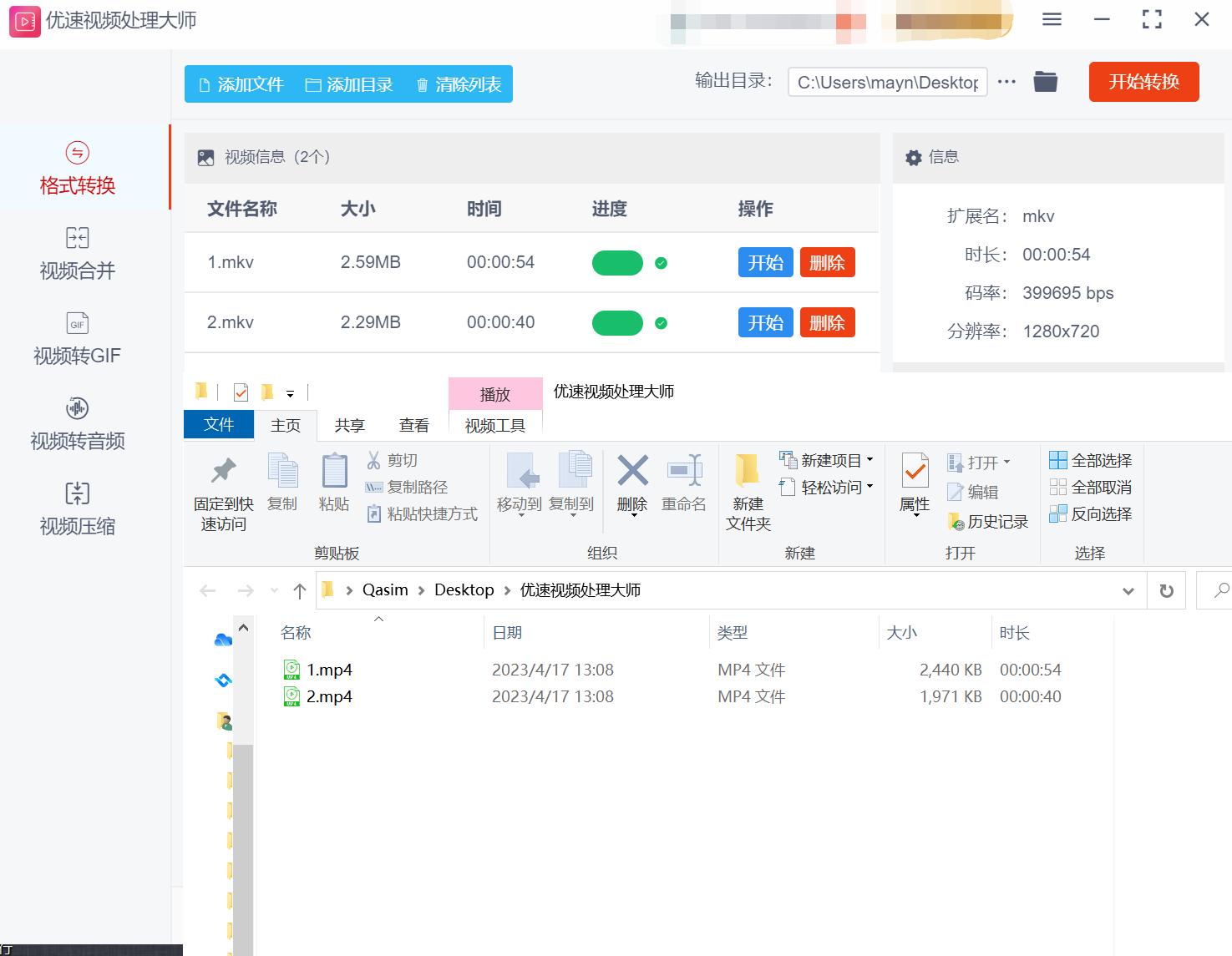Start conversion with 开始转换

tap(1143, 82)
